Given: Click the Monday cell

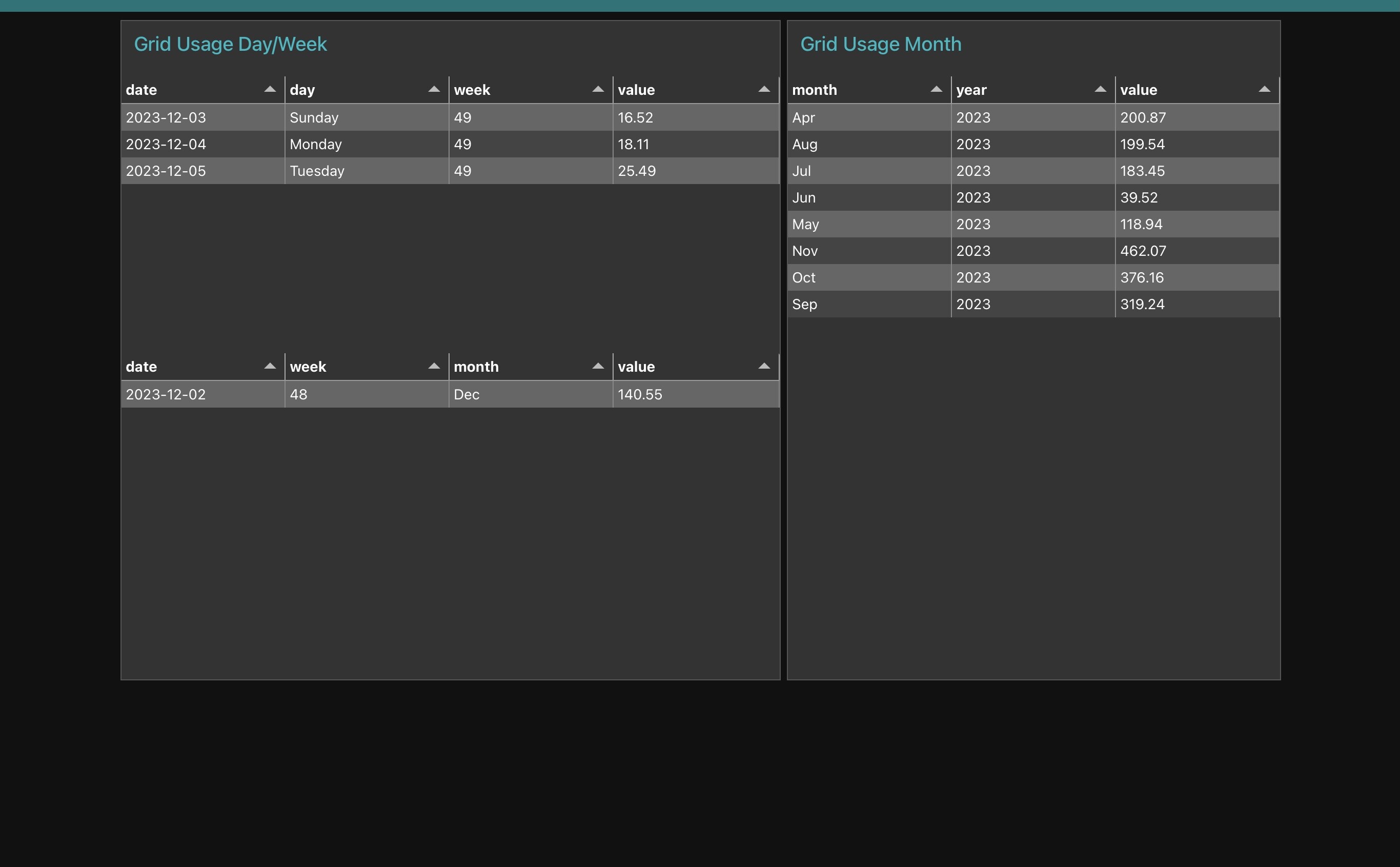Looking at the screenshot, I should 367,144.
